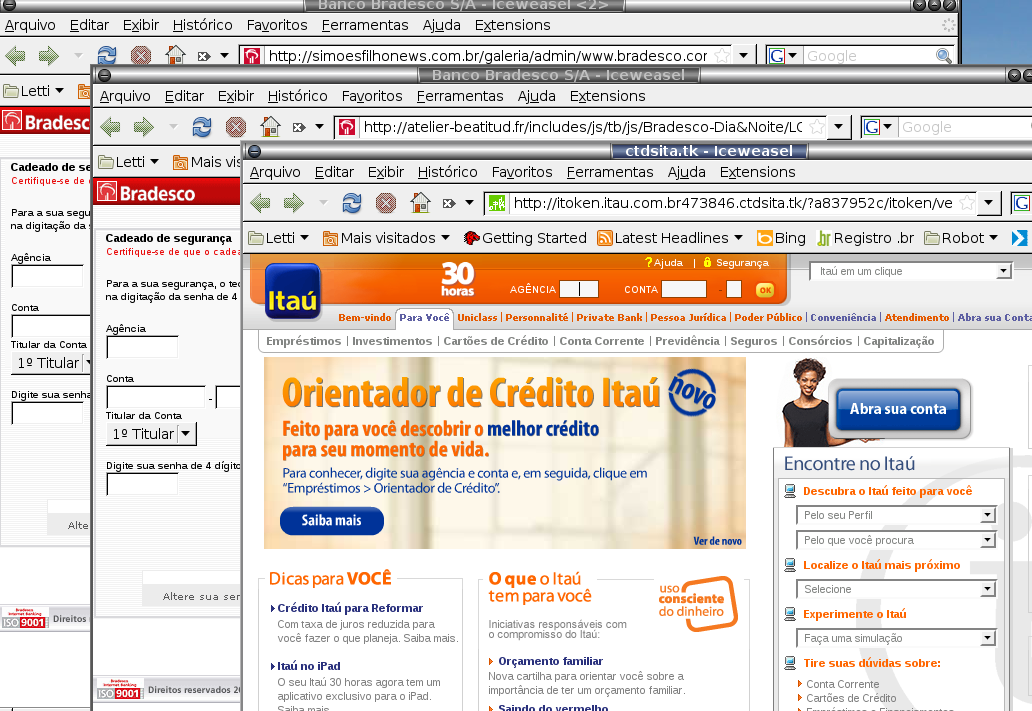Click the Segurança lock link in Itaú header
1032x711 pixels.
click(x=736, y=262)
